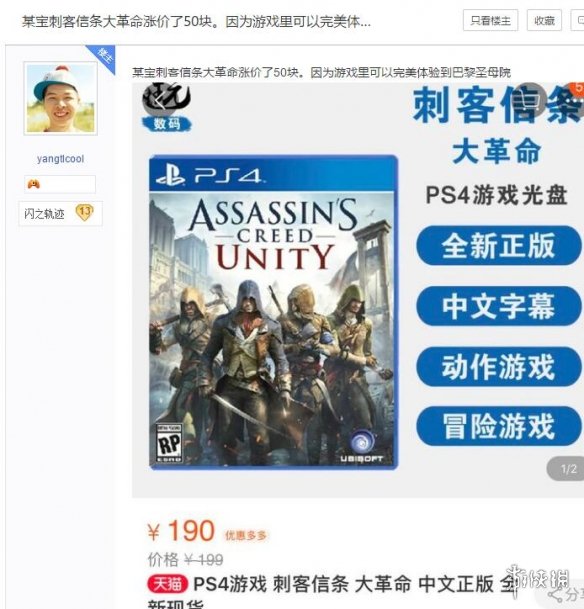Click the 中文字幕 blue pill label
Screen dimensions: 584x609
coord(499,306)
